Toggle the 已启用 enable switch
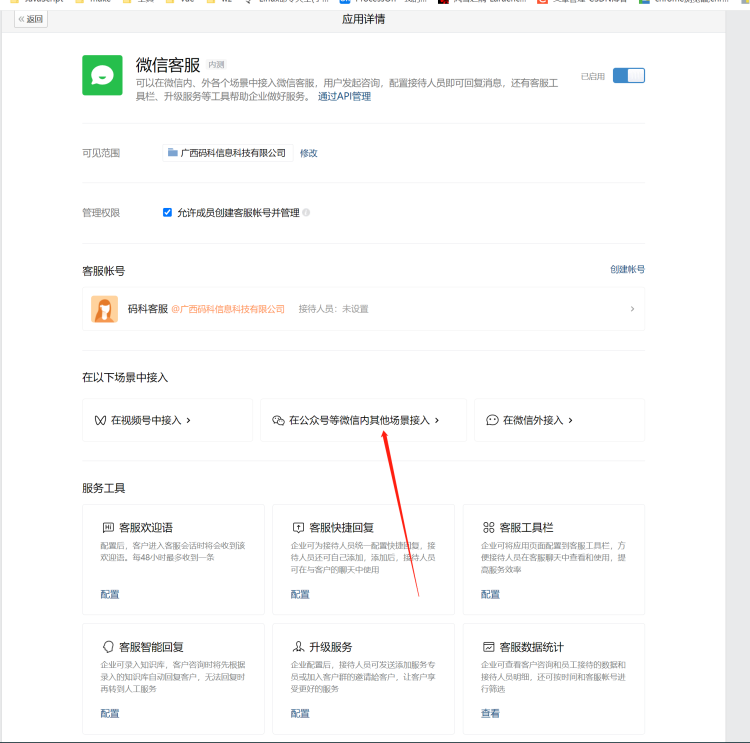Viewport: 750px width, 743px height. 629,76
